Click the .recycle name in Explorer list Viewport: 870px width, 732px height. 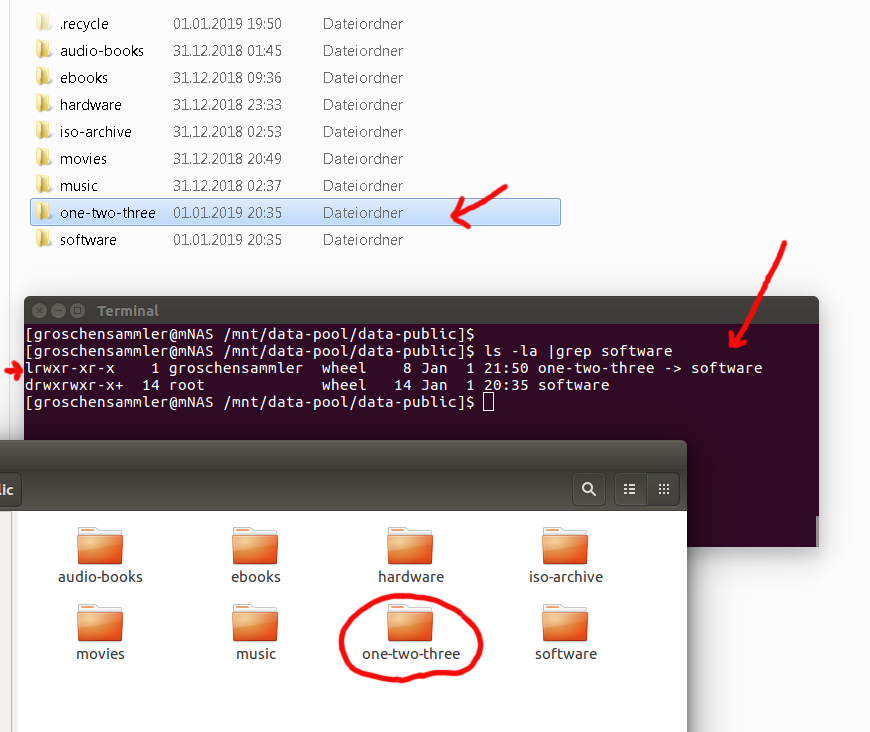click(84, 24)
